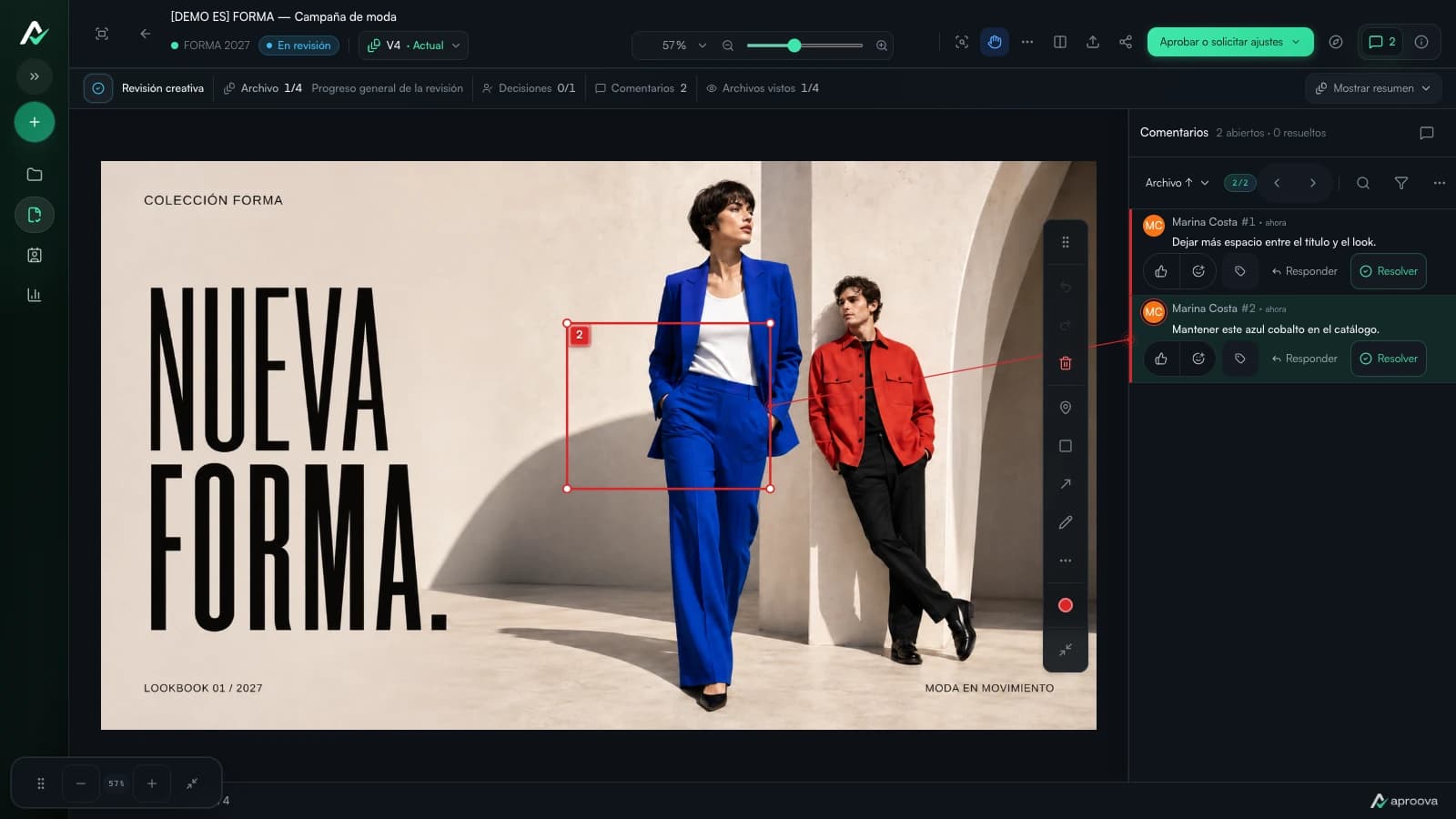The height and width of the screenshot is (819, 1456).
Task: Collapse the annotation toolbar with arrows icon
Action: (x=1066, y=650)
